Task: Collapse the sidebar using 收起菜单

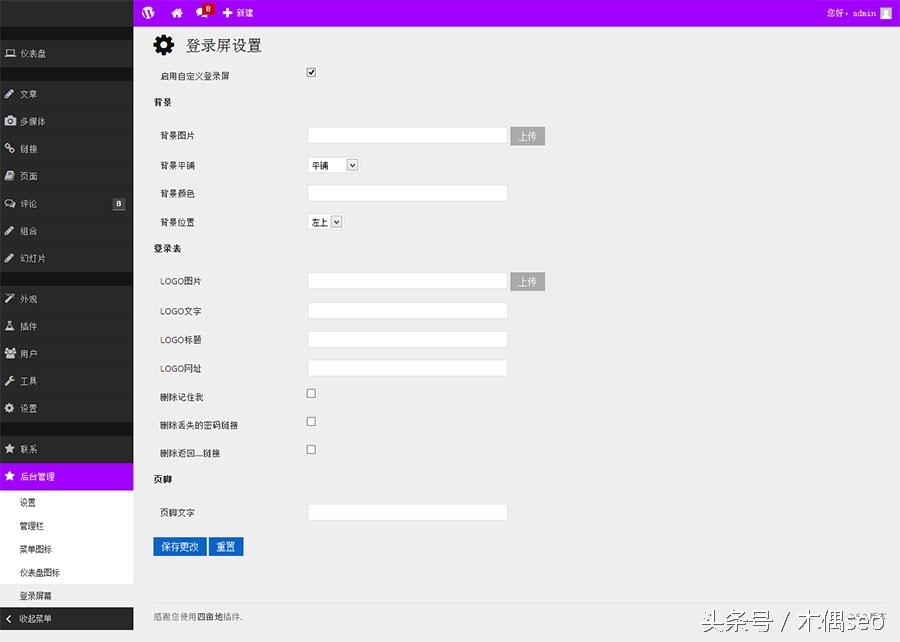Action: (x=40, y=618)
